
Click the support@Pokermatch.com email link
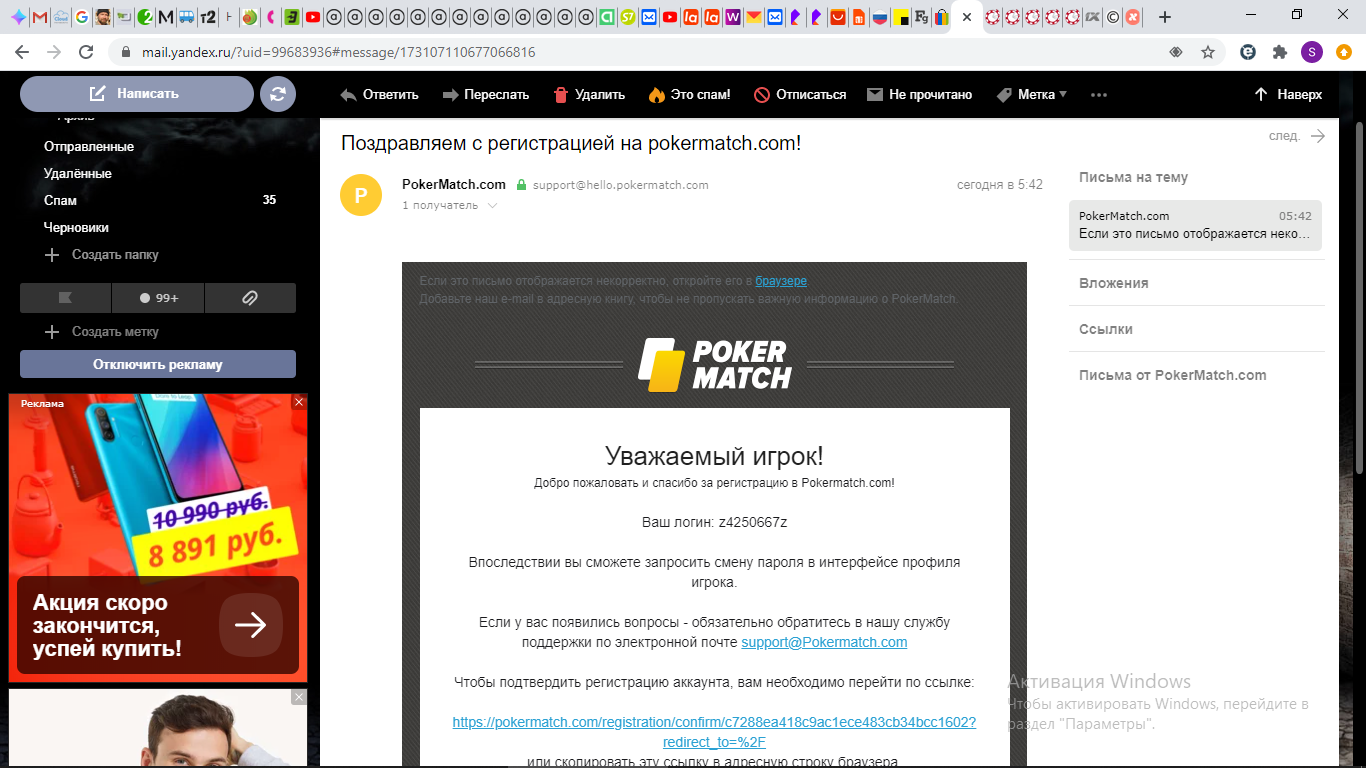coord(824,643)
